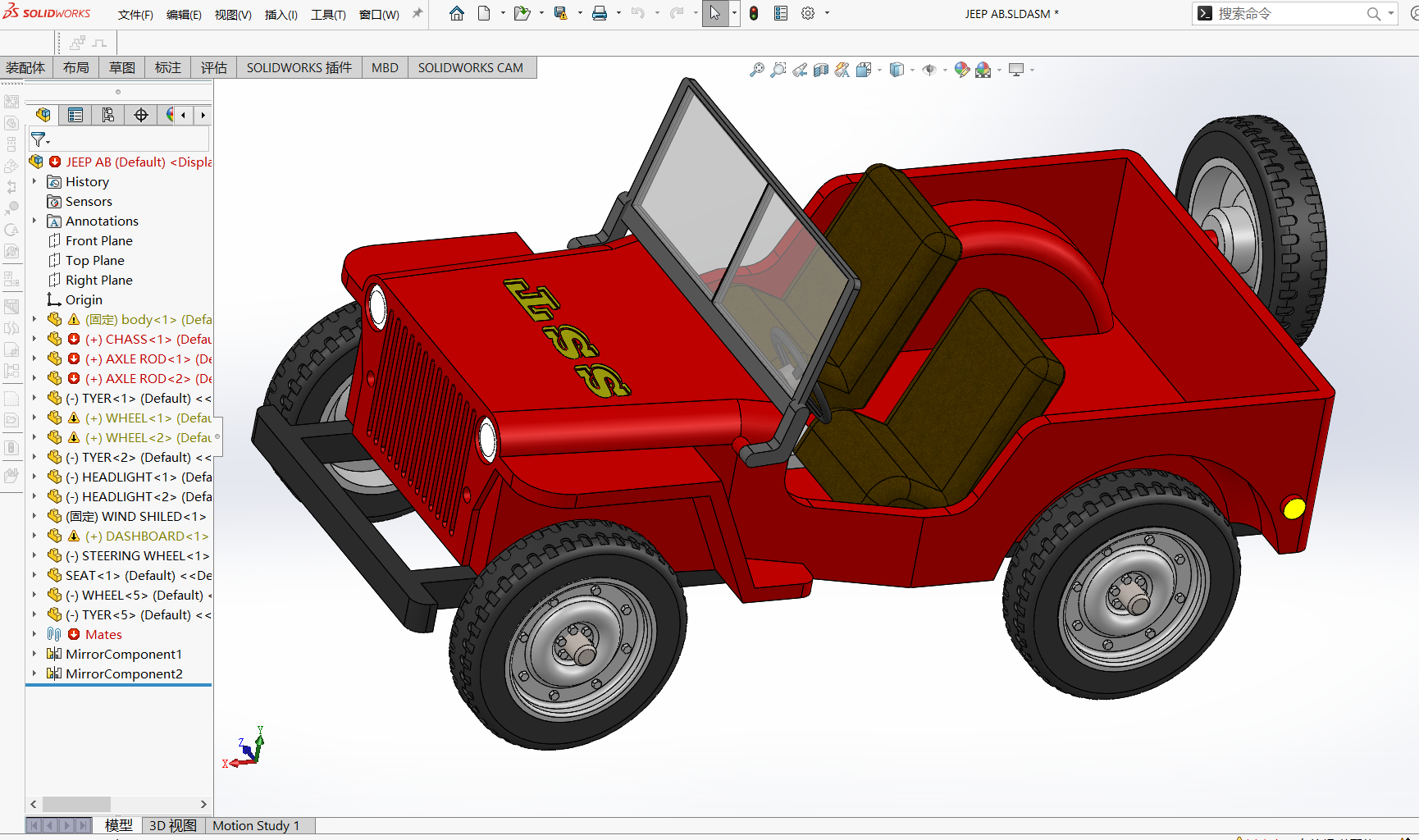
Task: Open the 工具(T) menu
Action: 328,15
